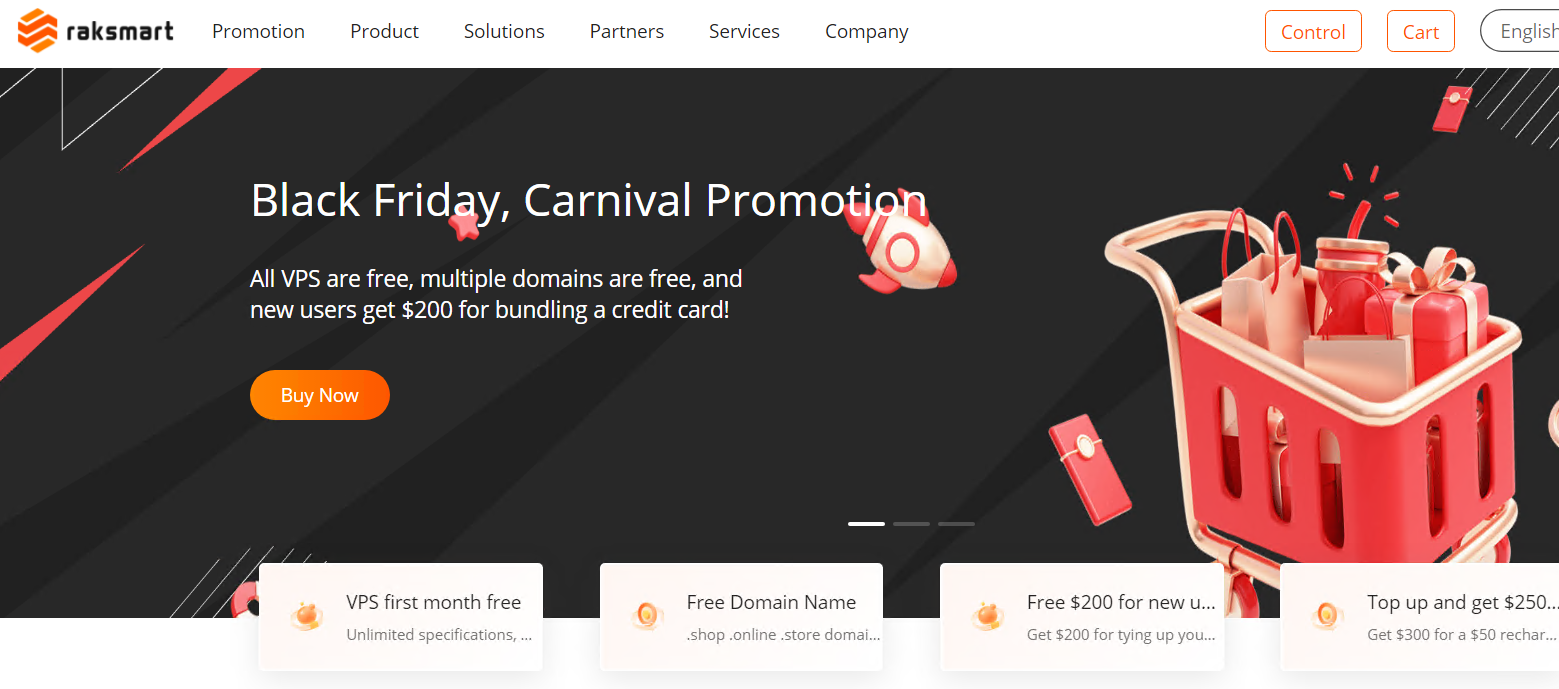The height and width of the screenshot is (689, 1559).
Task: Click the Control button
Action: click(x=1313, y=31)
